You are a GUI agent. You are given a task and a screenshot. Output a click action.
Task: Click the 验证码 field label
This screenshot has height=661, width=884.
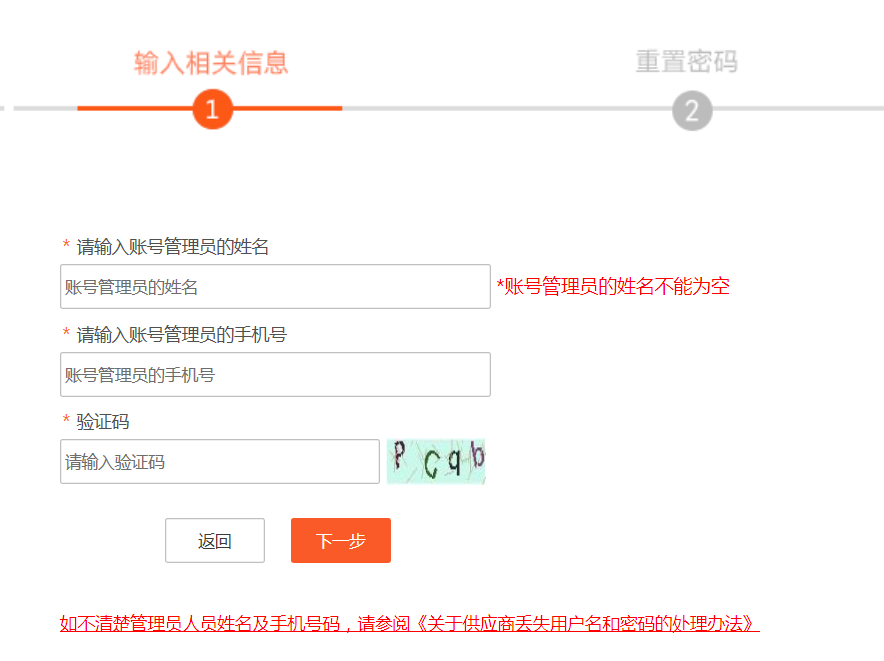click(103, 421)
